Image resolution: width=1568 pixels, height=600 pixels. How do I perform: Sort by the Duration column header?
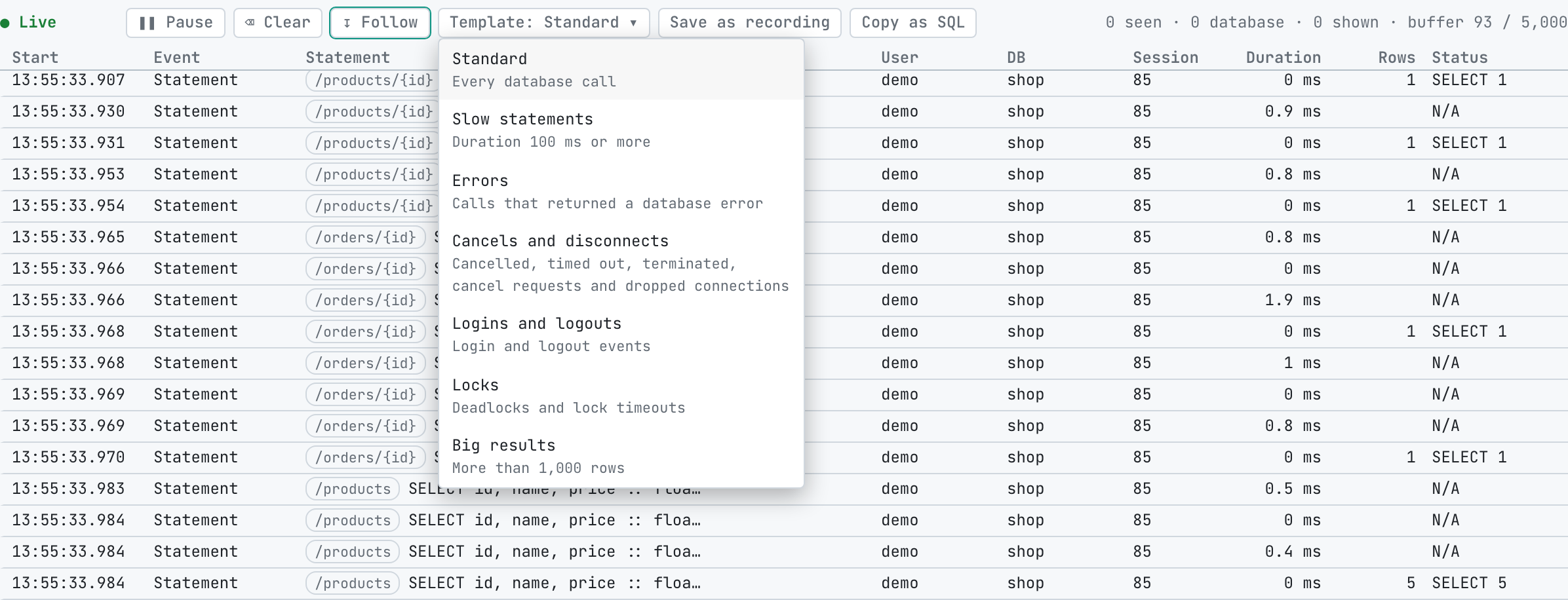click(x=1284, y=58)
